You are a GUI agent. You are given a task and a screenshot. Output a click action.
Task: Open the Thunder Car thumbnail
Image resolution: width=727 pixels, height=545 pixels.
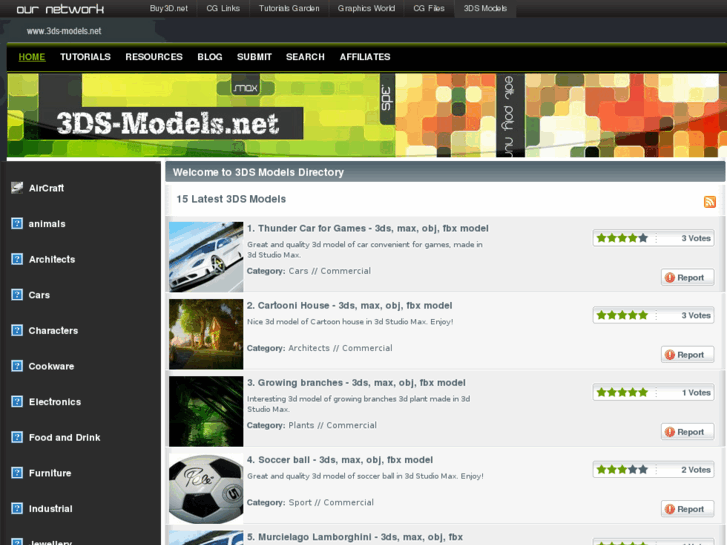click(x=206, y=256)
